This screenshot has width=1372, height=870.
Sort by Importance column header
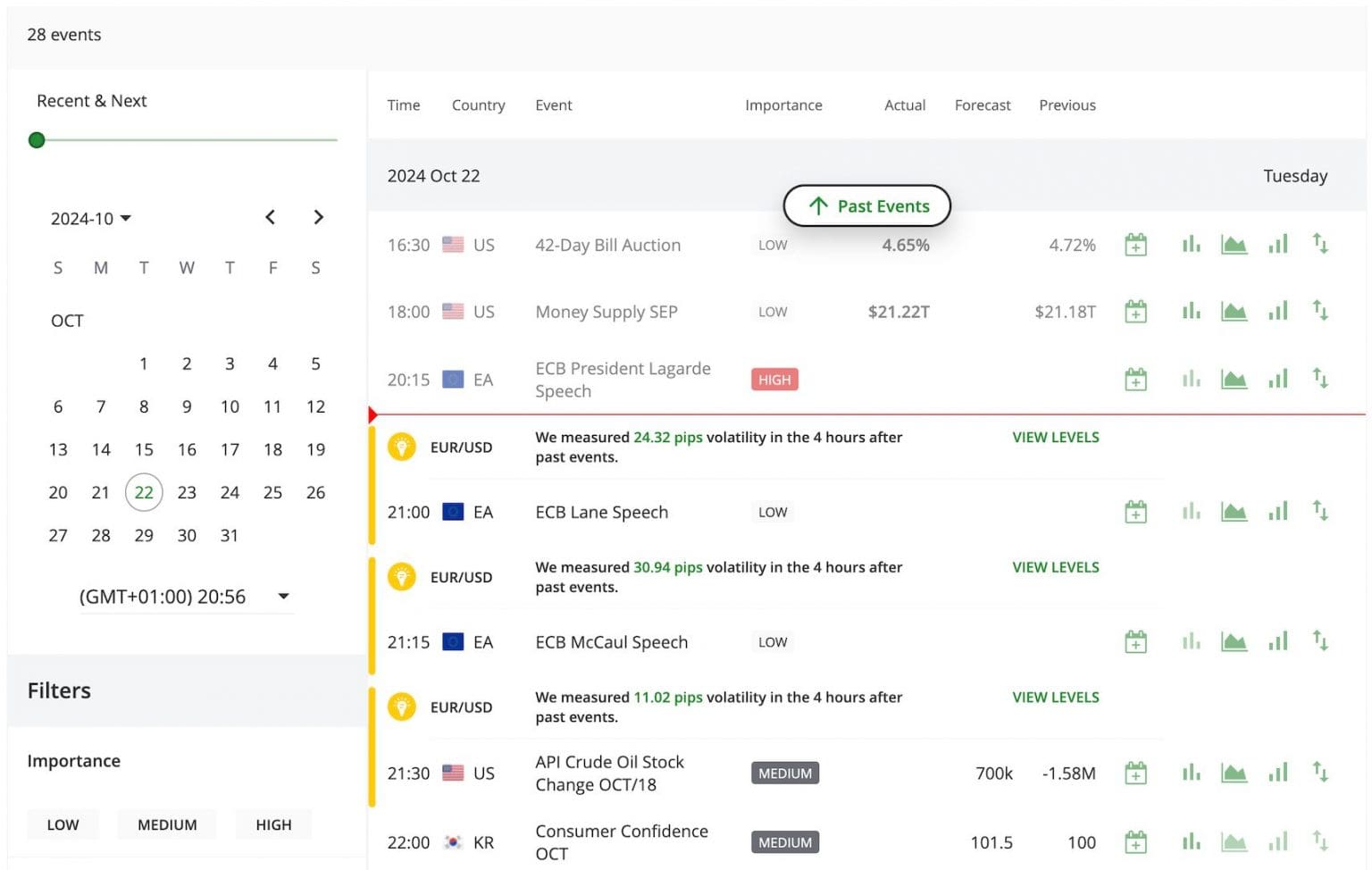coord(783,105)
